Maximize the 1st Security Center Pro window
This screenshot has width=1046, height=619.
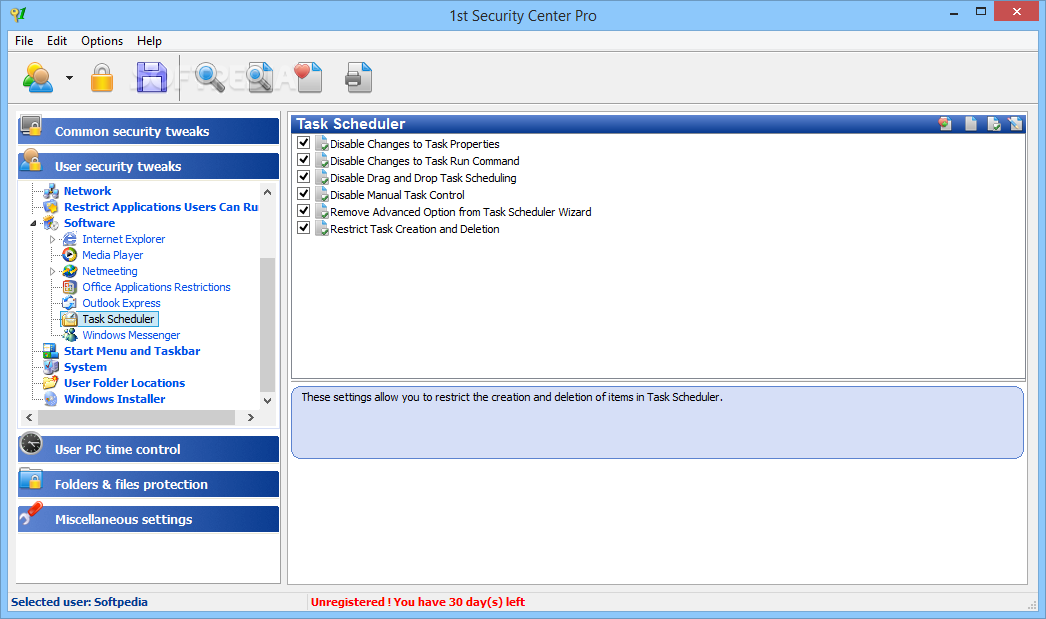click(981, 12)
